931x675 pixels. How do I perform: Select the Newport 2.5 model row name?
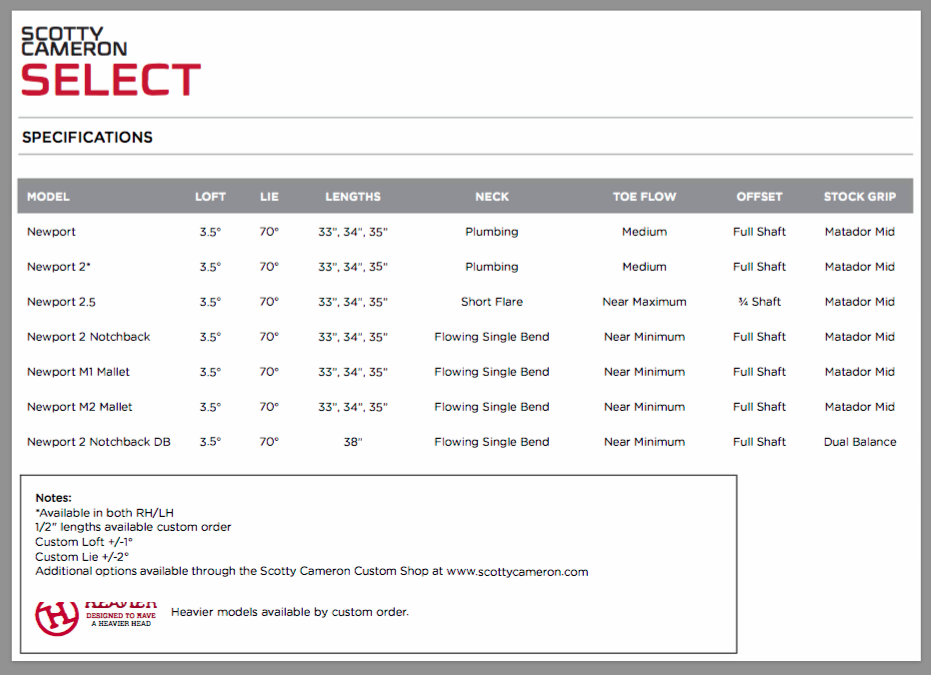61,302
